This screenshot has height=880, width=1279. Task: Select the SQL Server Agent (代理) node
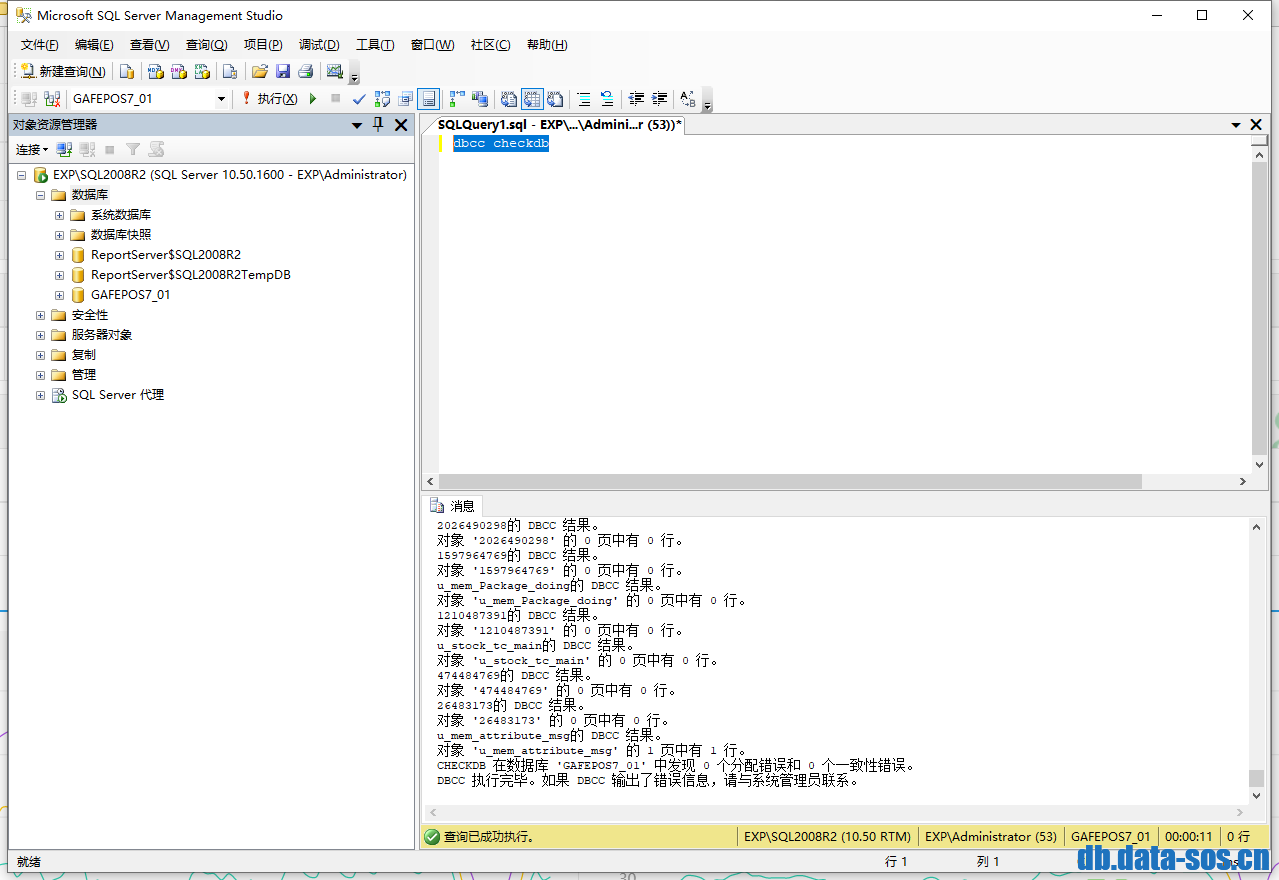point(117,395)
